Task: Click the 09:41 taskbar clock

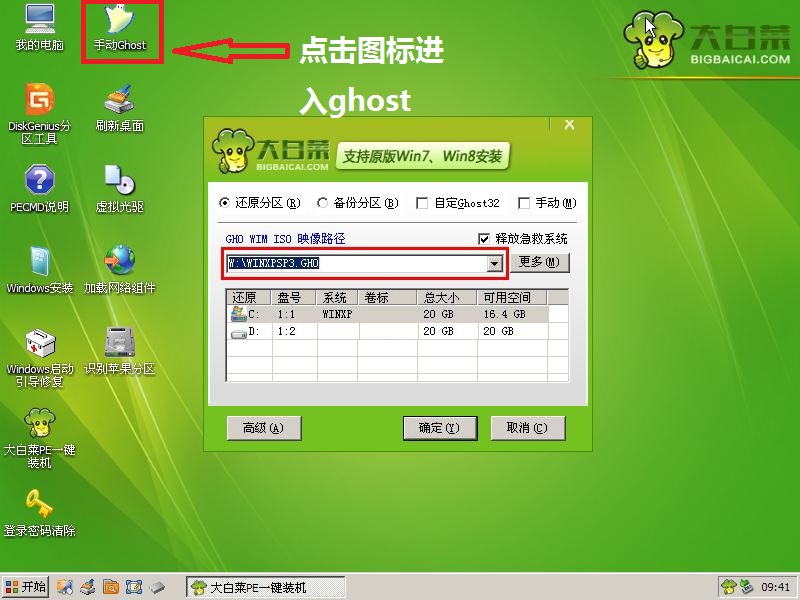Action: coord(775,587)
